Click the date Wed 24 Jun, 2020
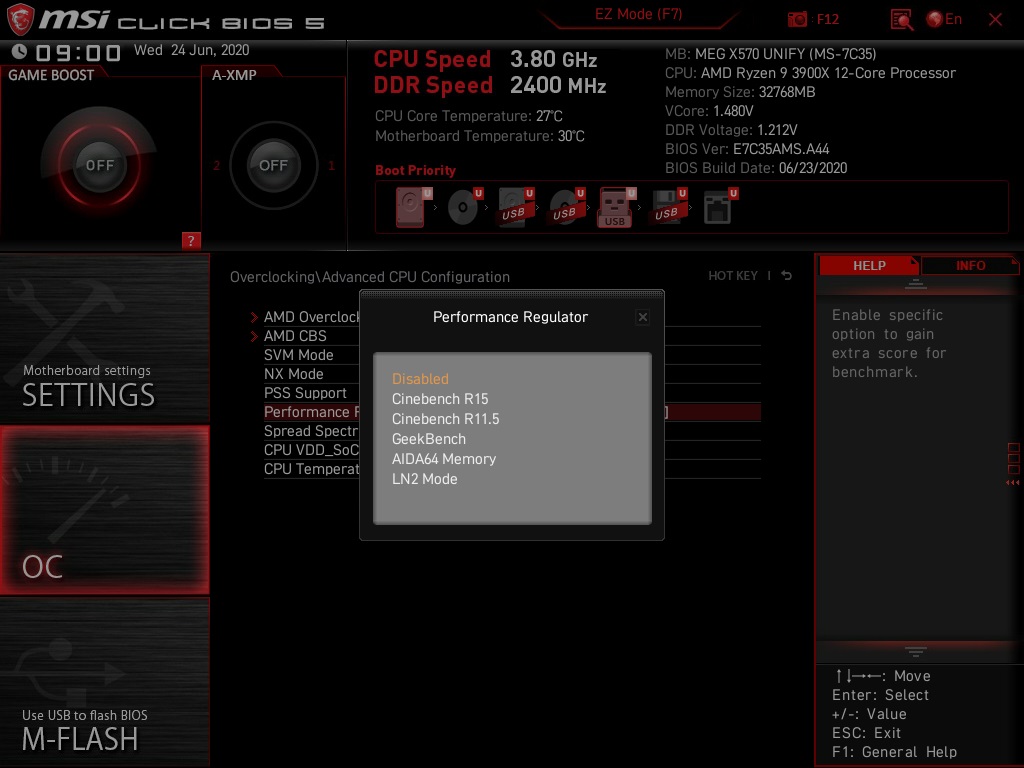 (x=191, y=50)
